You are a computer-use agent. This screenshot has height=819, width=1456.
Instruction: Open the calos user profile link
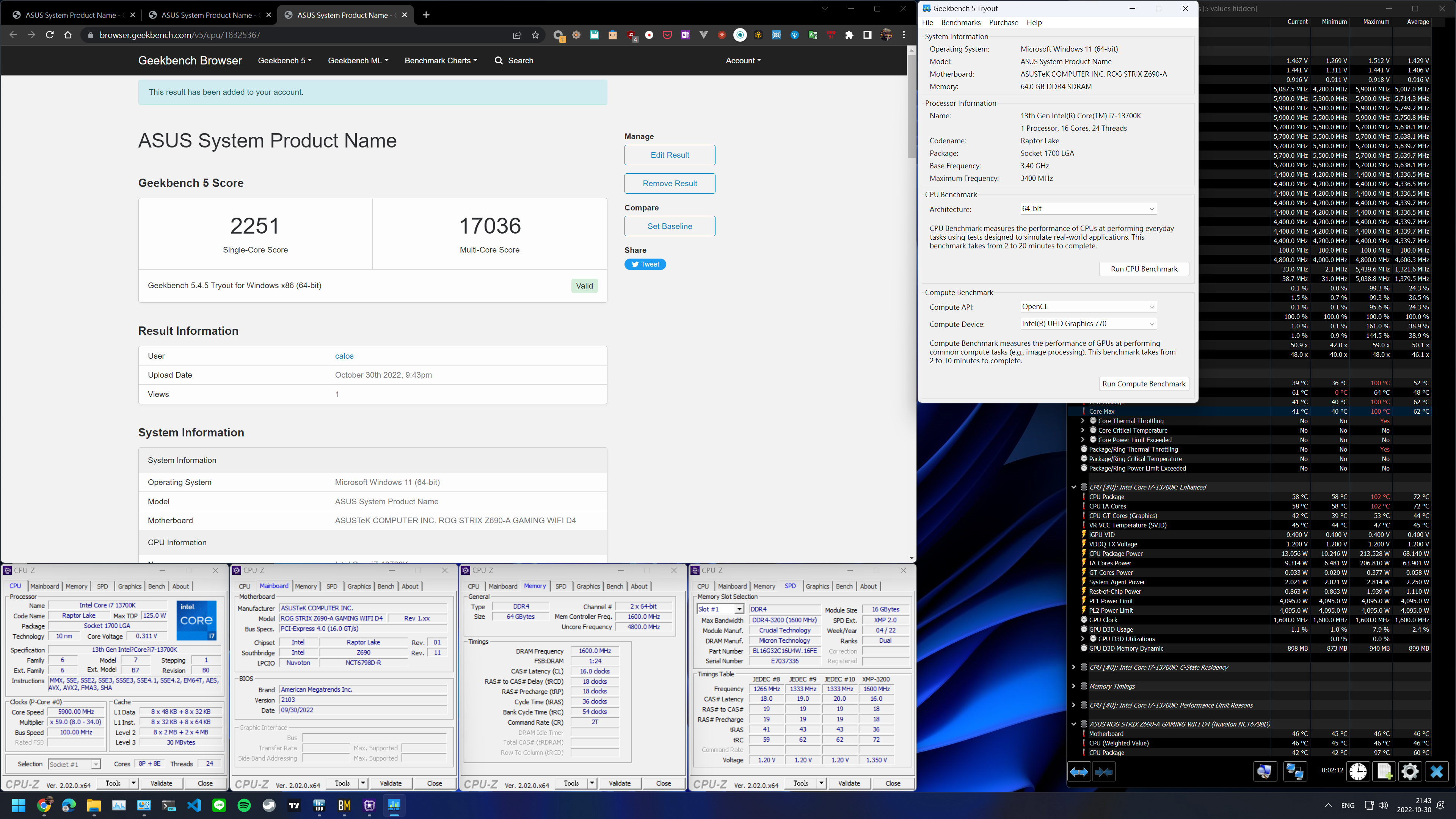point(344,356)
